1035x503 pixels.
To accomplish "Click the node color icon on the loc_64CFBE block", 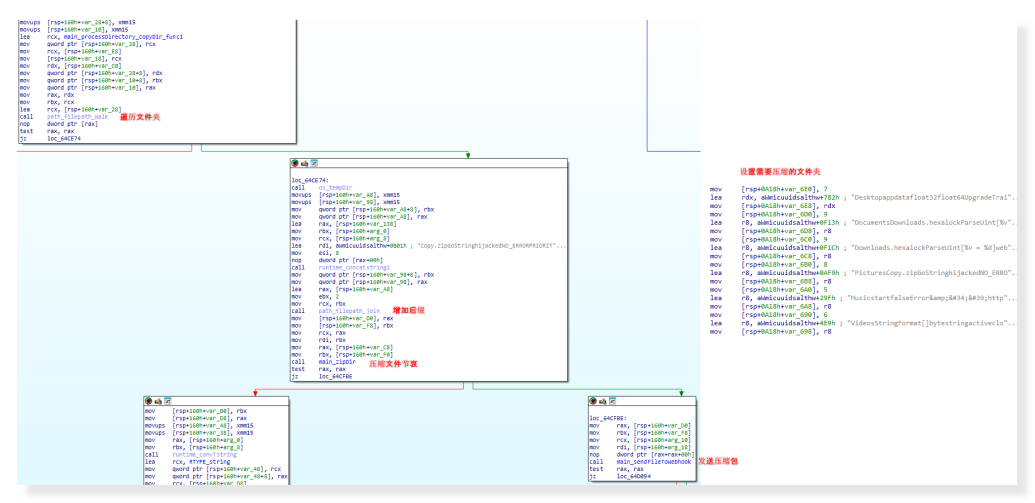I will (x=594, y=400).
